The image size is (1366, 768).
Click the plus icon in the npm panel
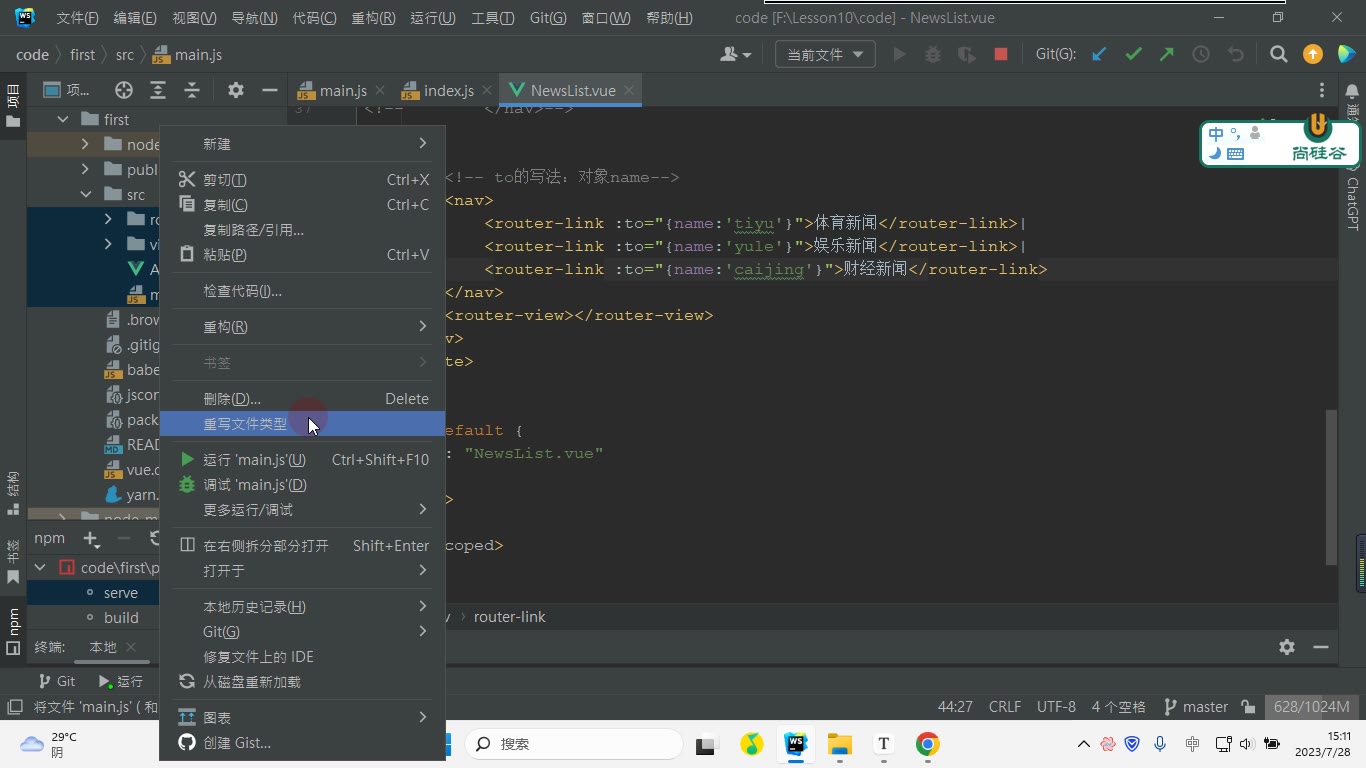91,539
